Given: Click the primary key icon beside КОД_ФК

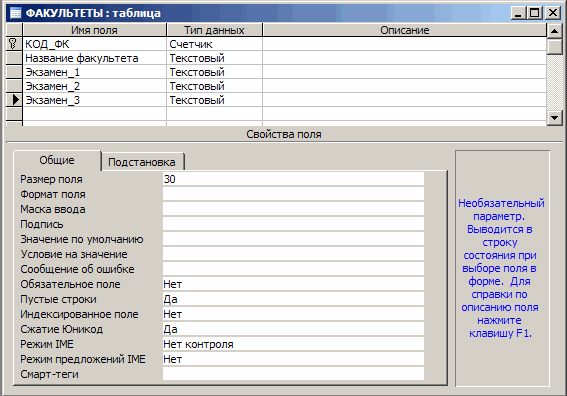Looking at the screenshot, I should pos(13,44).
